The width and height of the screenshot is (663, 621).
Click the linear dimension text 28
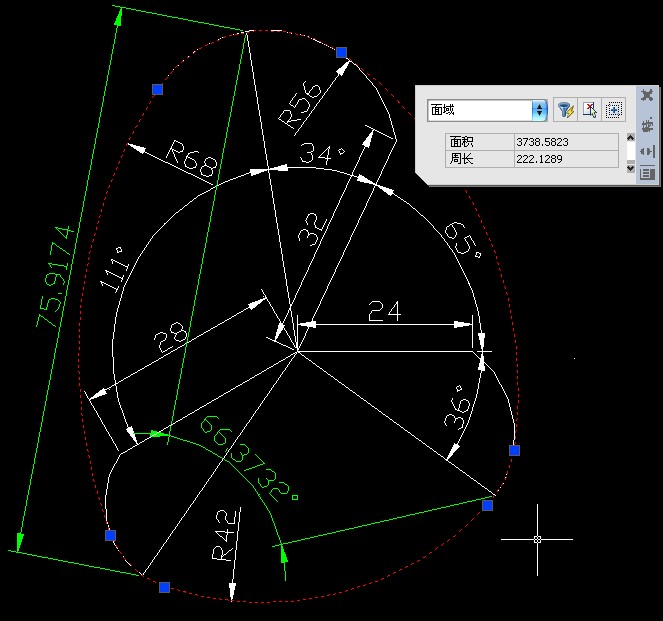(170, 337)
